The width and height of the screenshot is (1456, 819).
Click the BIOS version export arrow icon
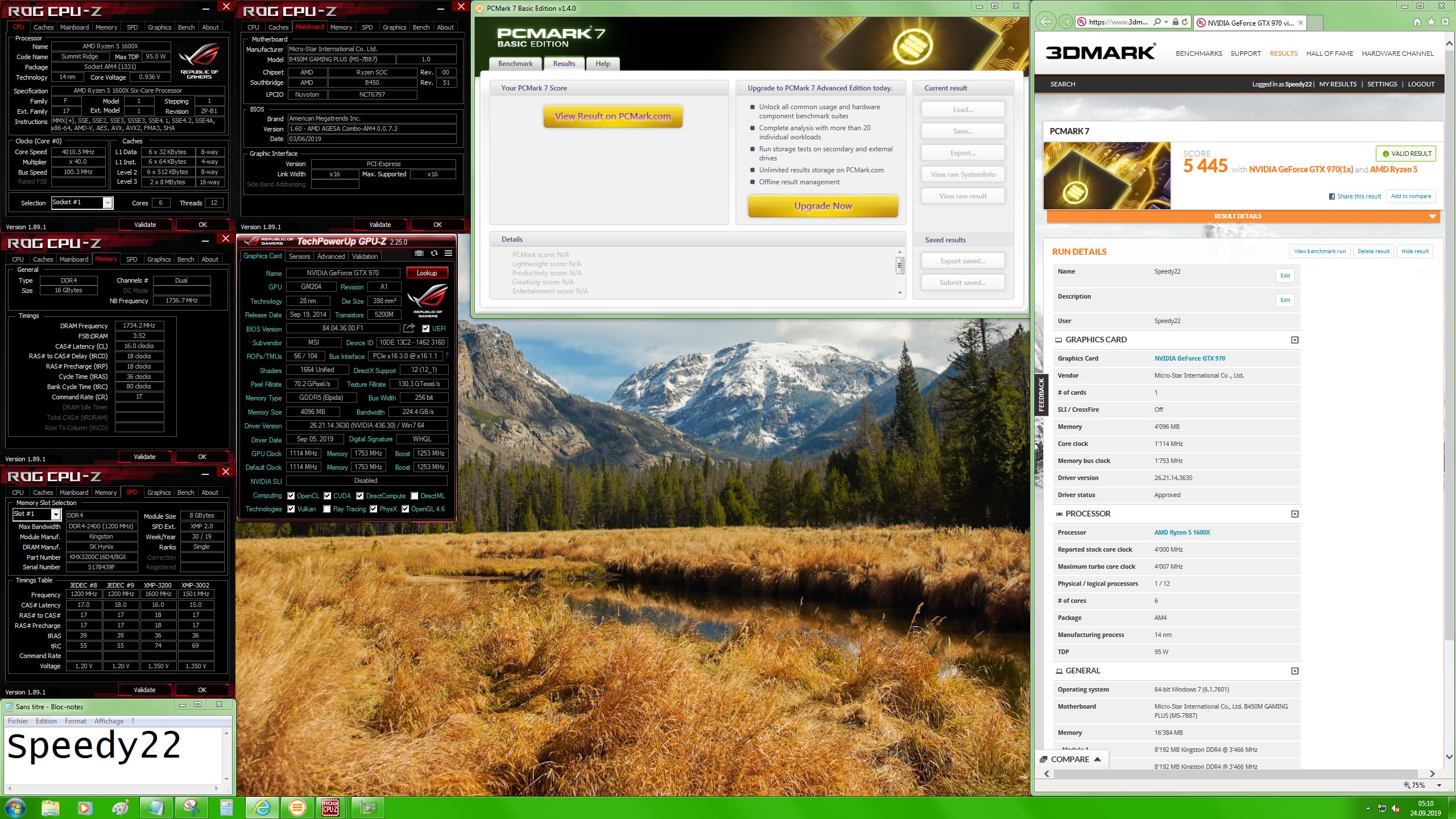pyautogui.click(x=409, y=328)
